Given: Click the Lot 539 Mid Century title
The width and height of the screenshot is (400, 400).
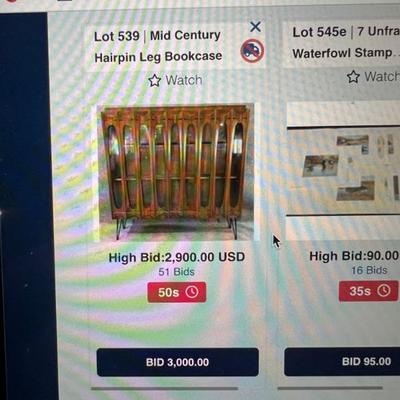Looking at the screenshot, I should 158,46.
